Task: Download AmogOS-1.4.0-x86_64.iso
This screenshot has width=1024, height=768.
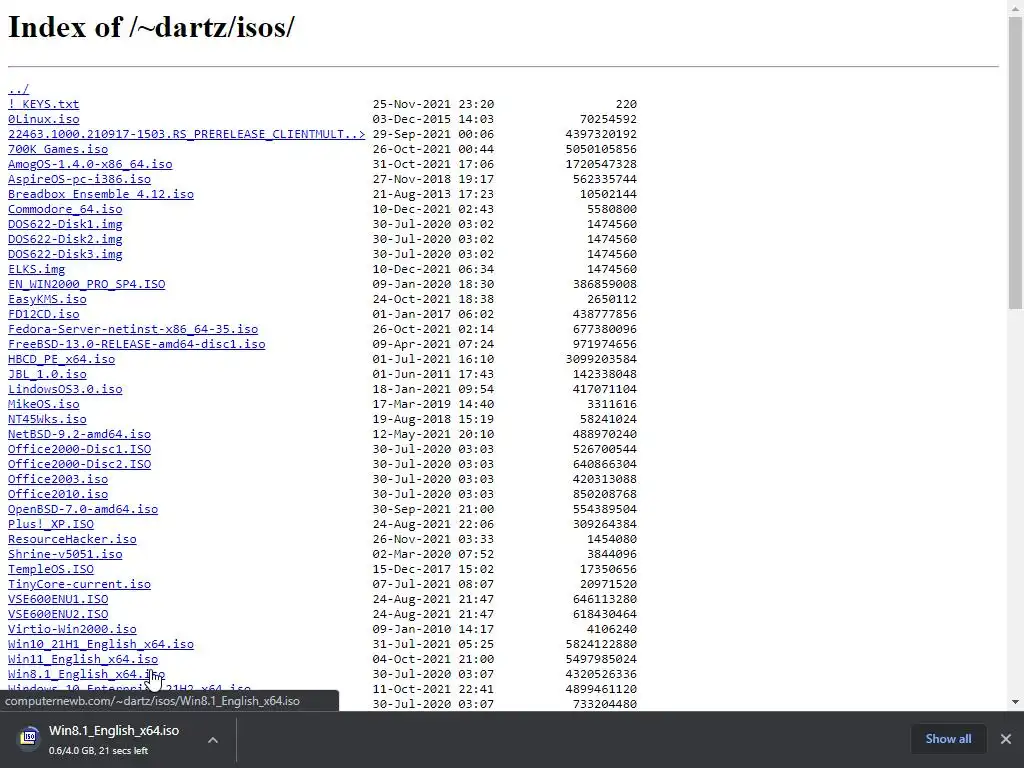Action: pos(90,164)
